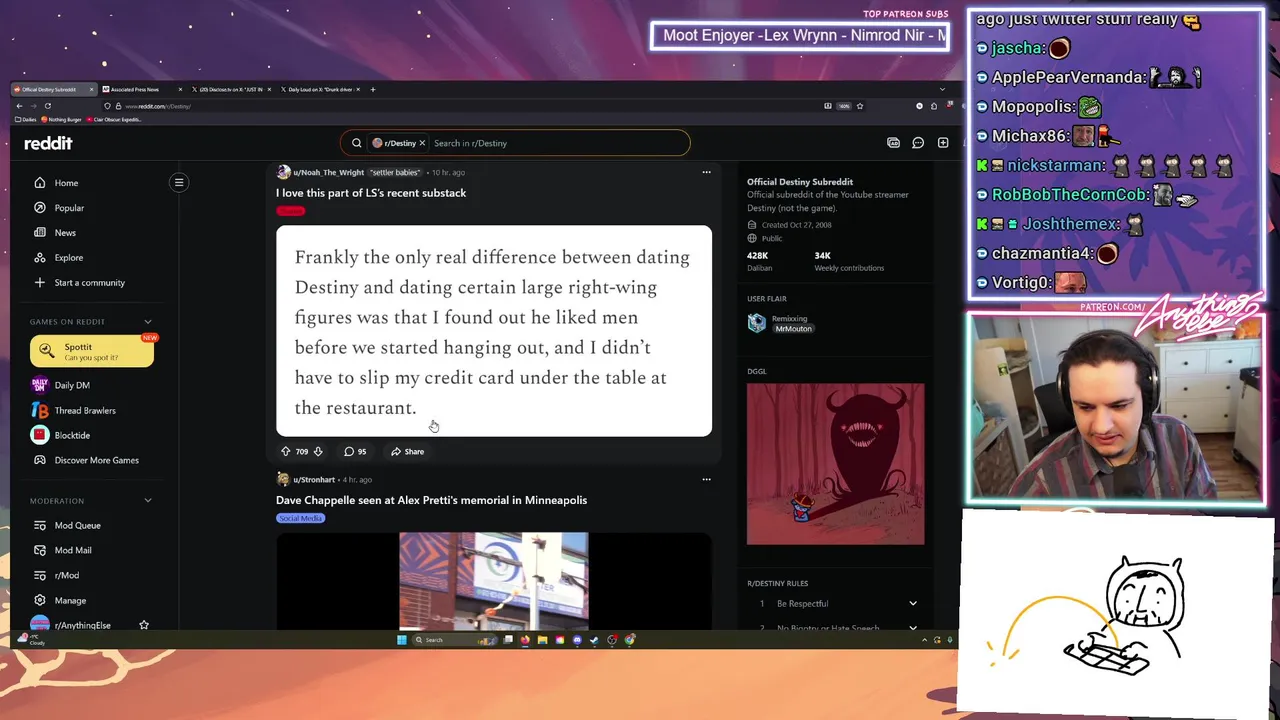Click the create post plus icon
The width and height of the screenshot is (1280, 720).
943,143
